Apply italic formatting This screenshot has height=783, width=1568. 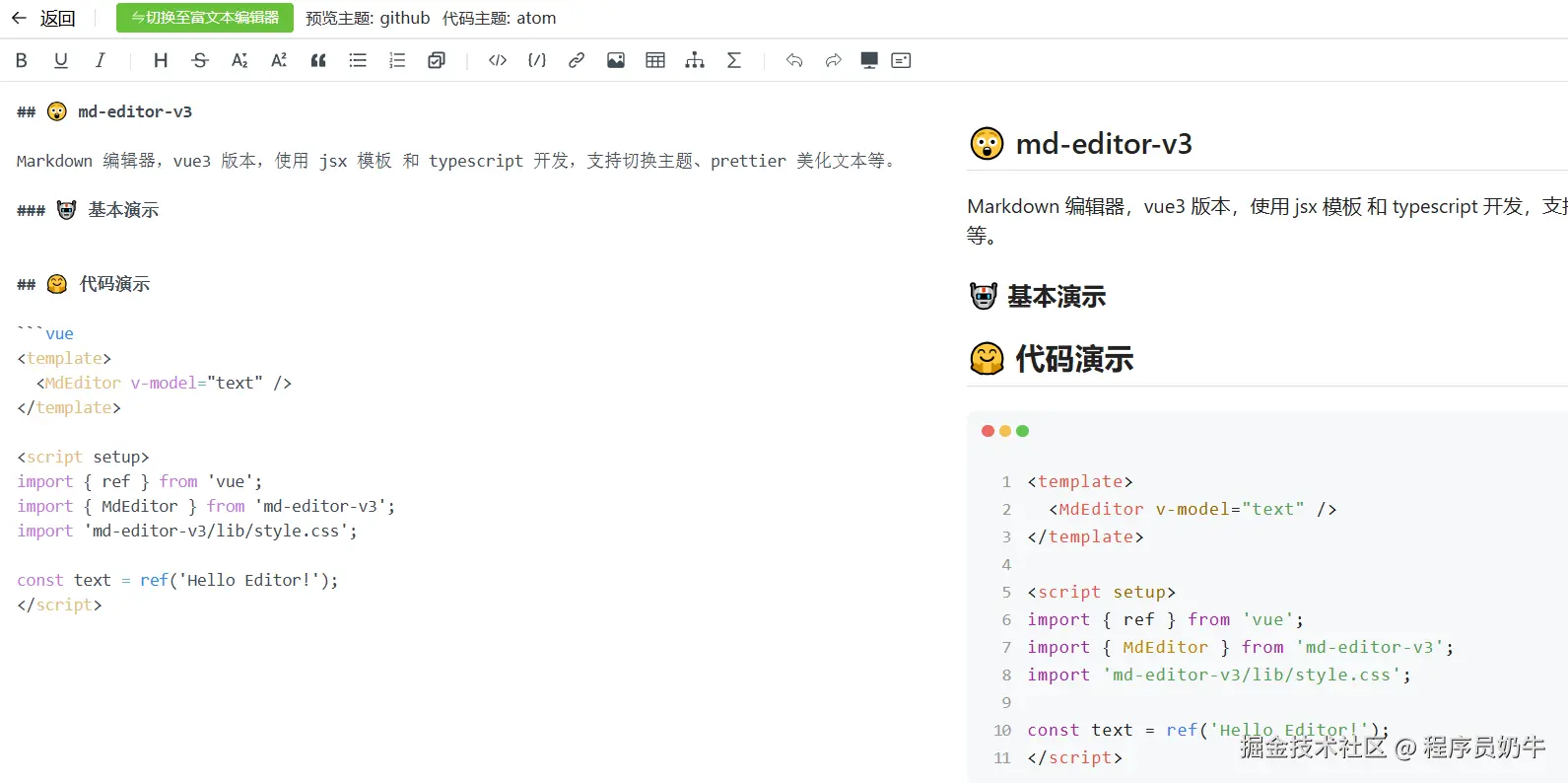(x=101, y=60)
